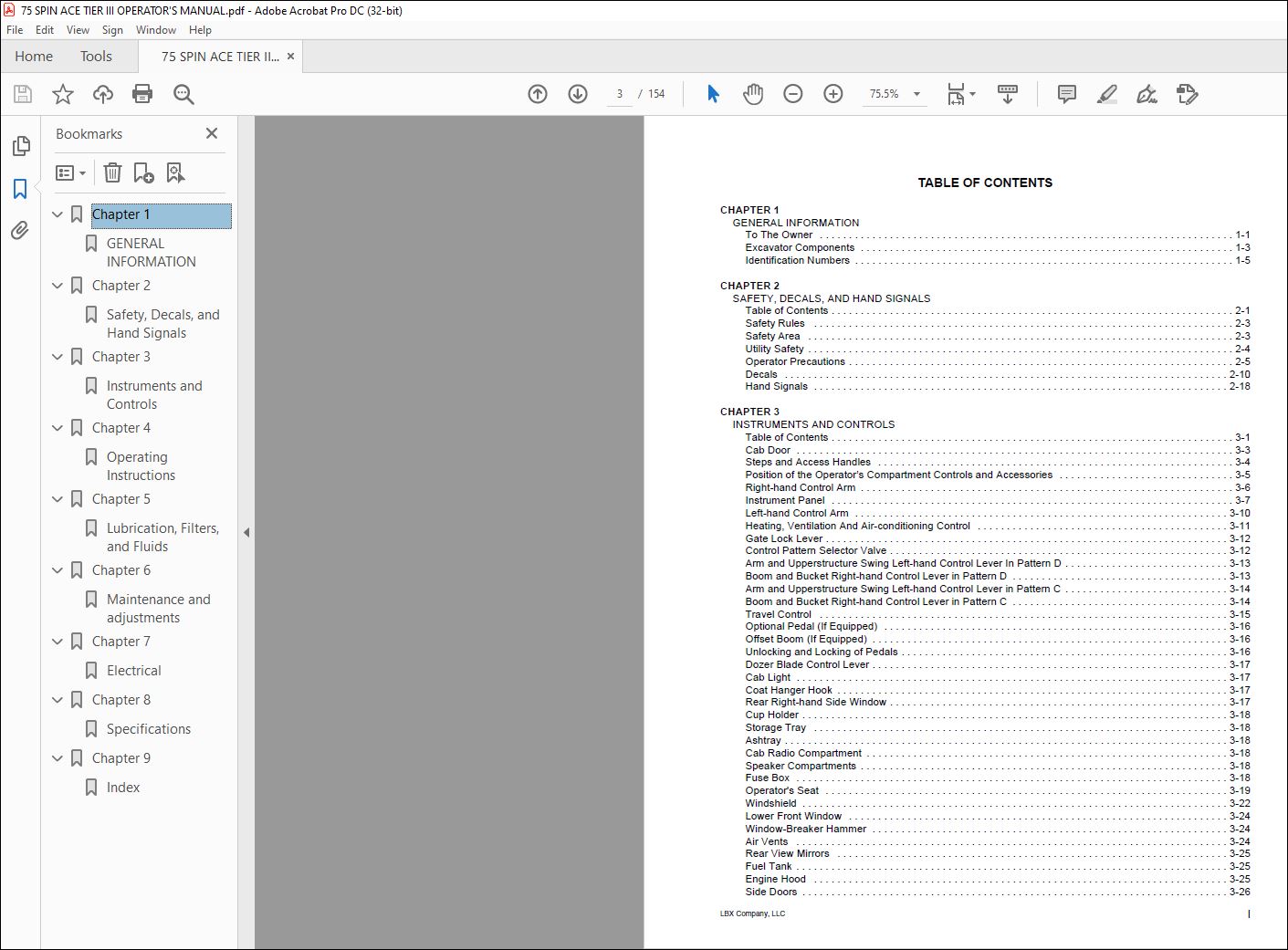The image size is (1288, 950).
Task: Open the Edit menu
Action: coord(45,30)
